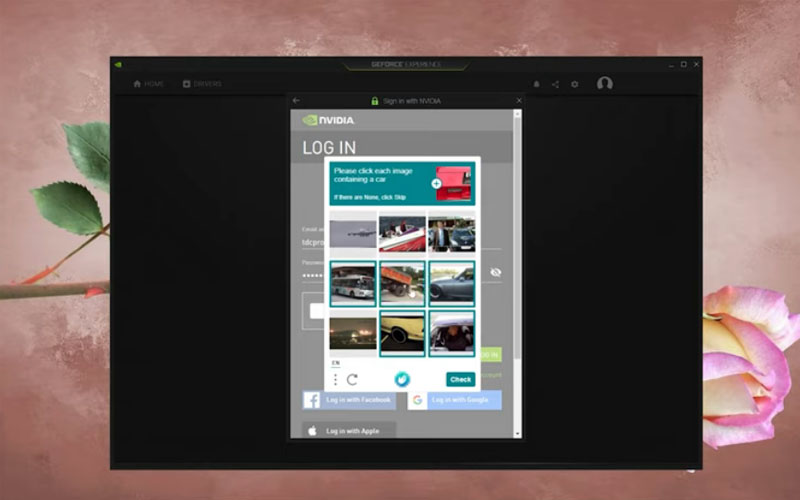Open the HOME tab in GeForce Experience

click(148, 84)
